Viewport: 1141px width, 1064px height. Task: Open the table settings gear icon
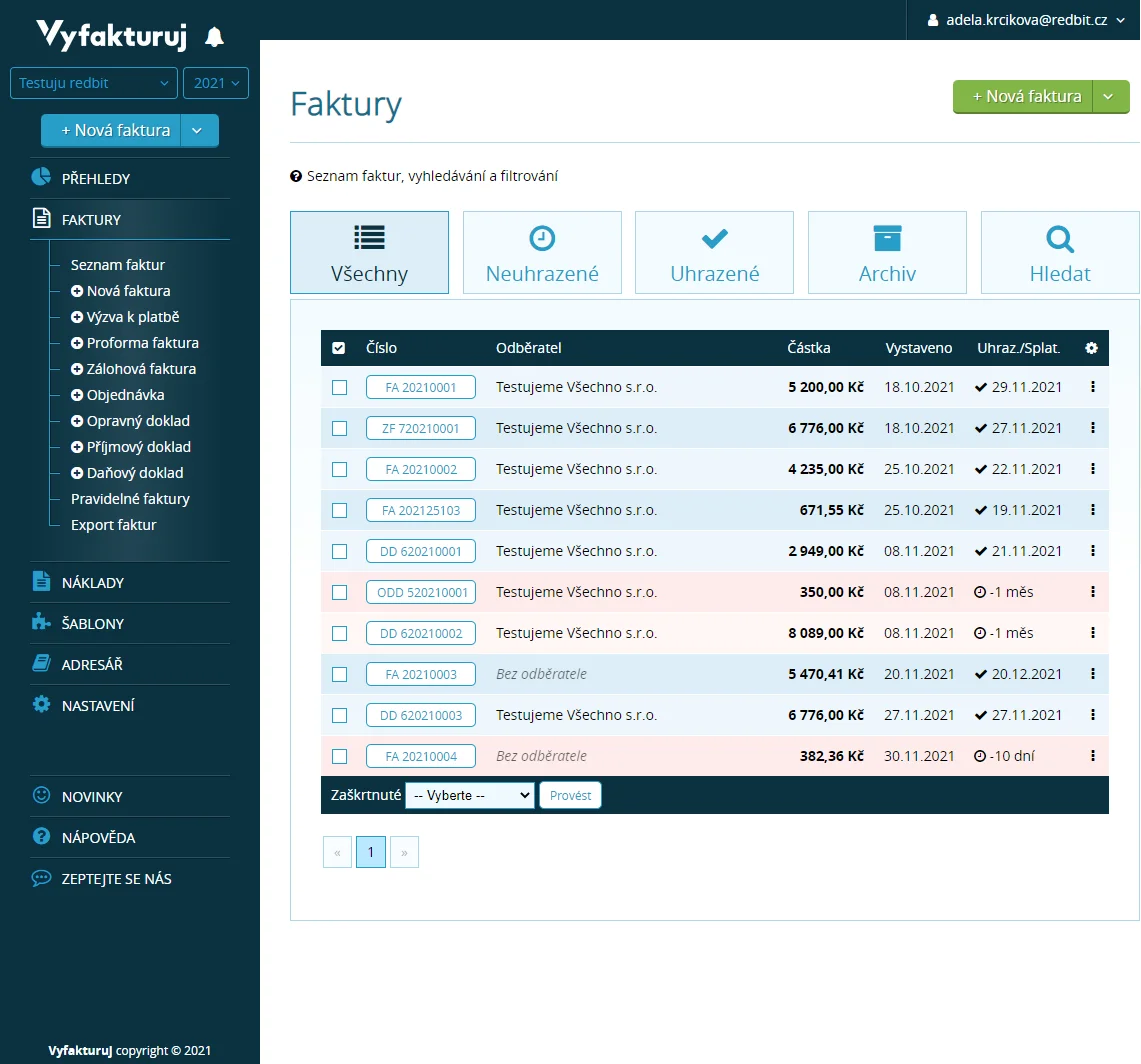point(1091,348)
